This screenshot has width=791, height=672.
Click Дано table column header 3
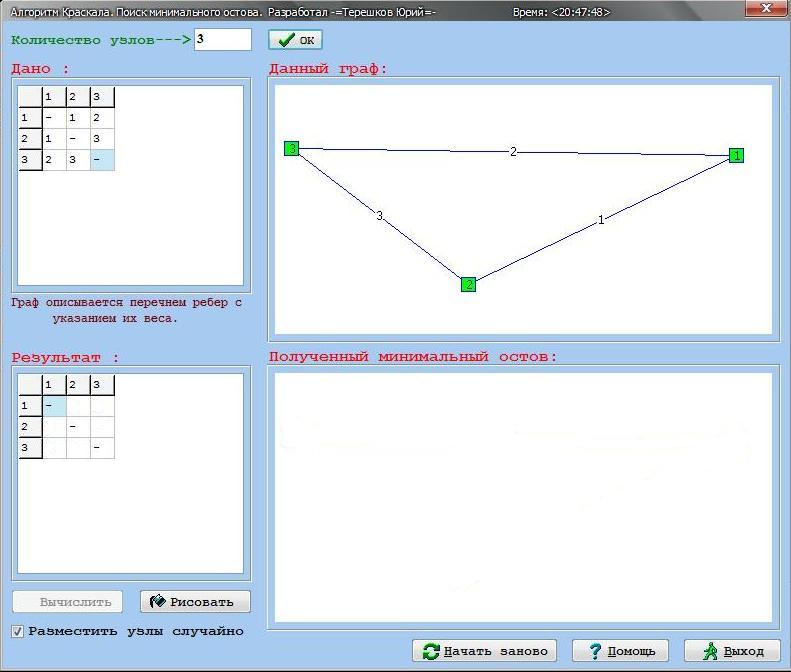(x=102, y=97)
